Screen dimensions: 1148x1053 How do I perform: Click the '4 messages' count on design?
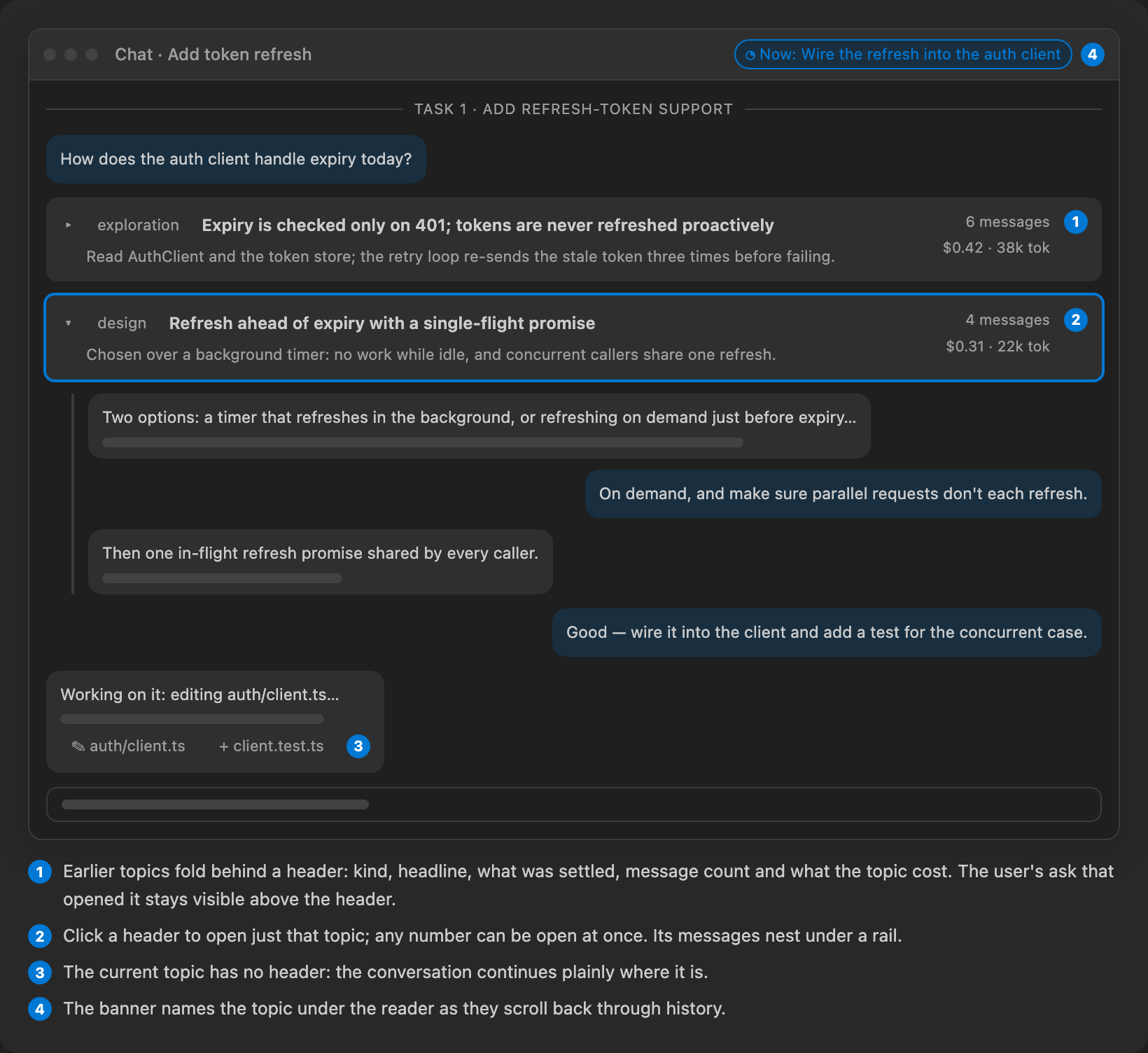point(1008,320)
